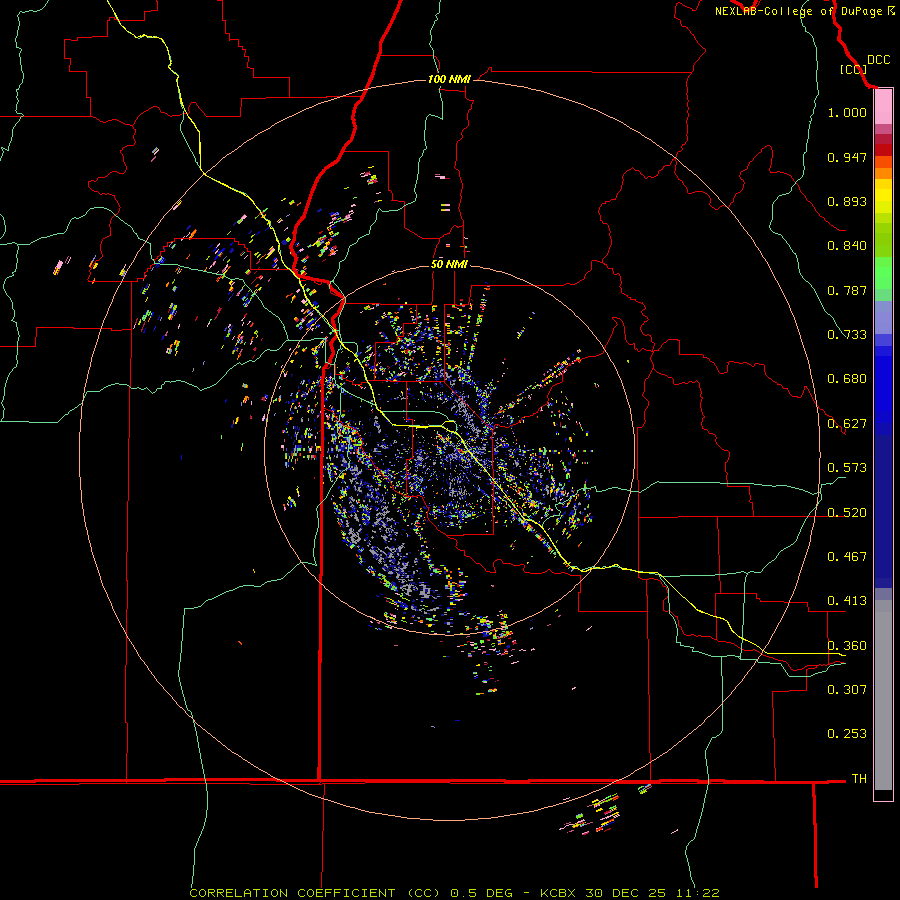
Task: Click the 0.840 scale value
Action: click(x=847, y=246)
